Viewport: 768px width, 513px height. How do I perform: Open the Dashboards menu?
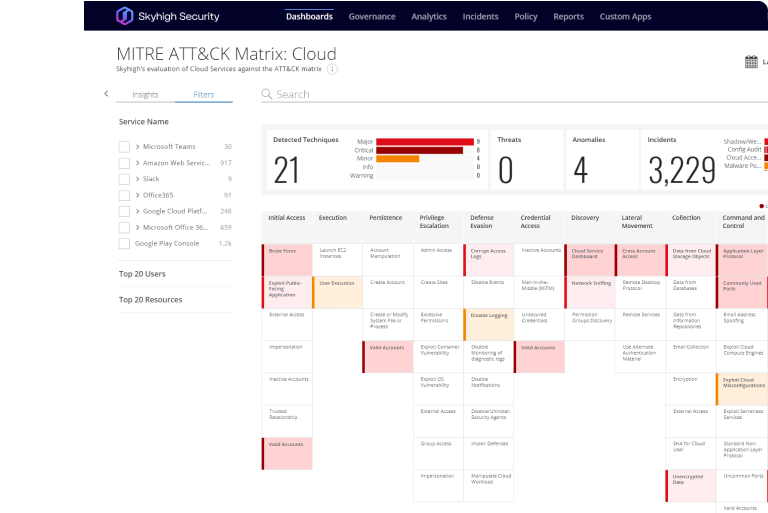pyautogui.click(x=309, y=16)
